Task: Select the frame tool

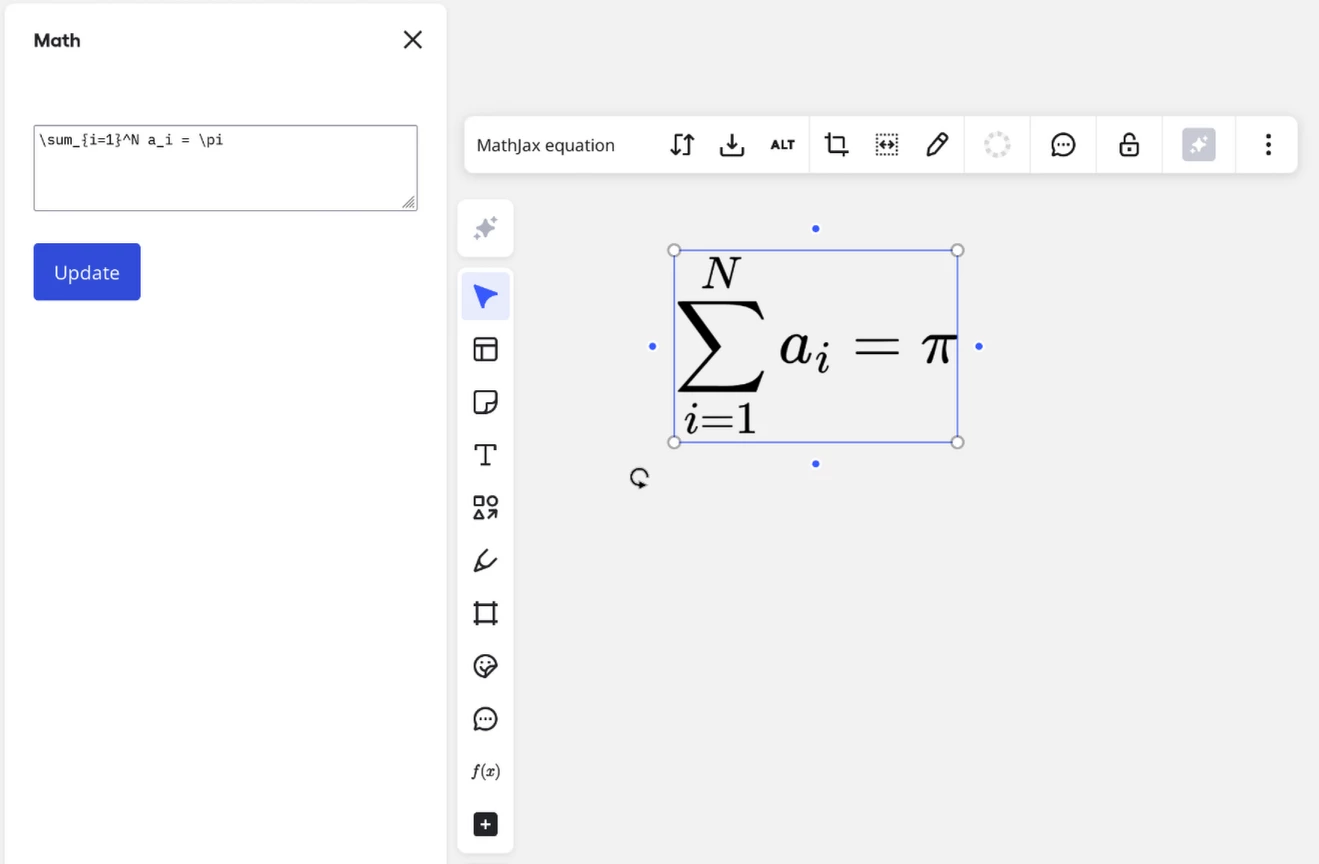Action: 485,613
